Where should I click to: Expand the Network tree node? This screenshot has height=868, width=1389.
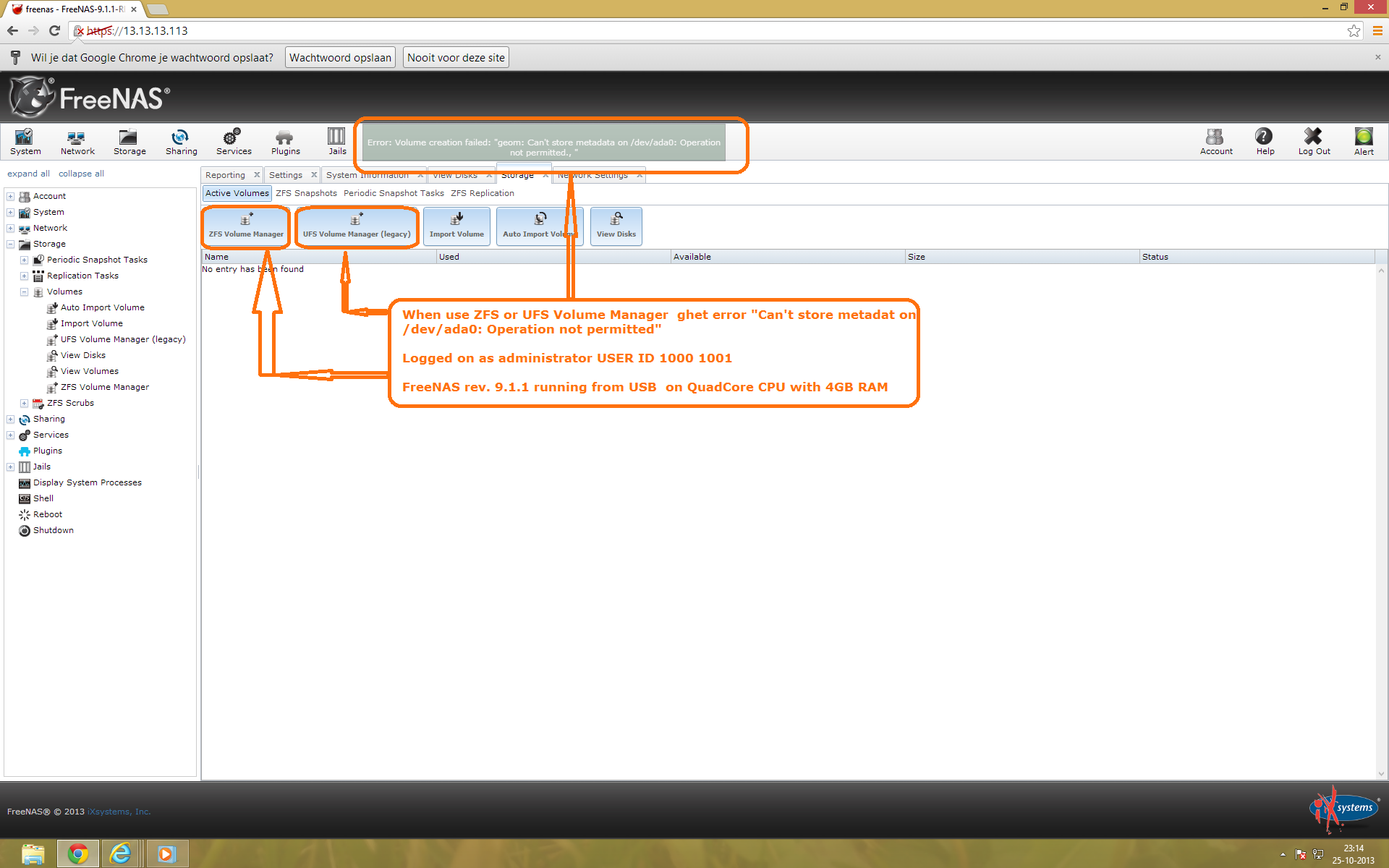click(x=11, y=228)
